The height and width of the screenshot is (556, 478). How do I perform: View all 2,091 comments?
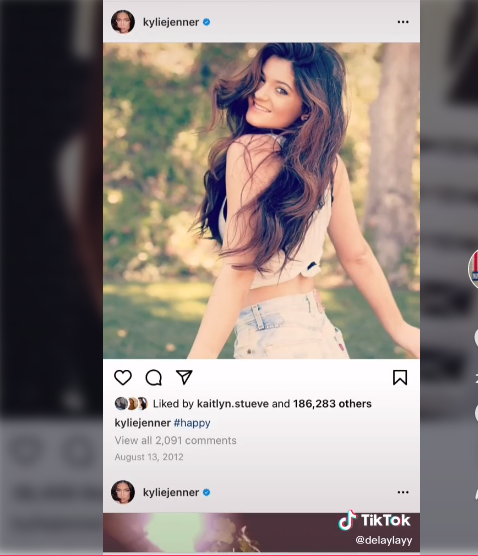click(176, 440)
